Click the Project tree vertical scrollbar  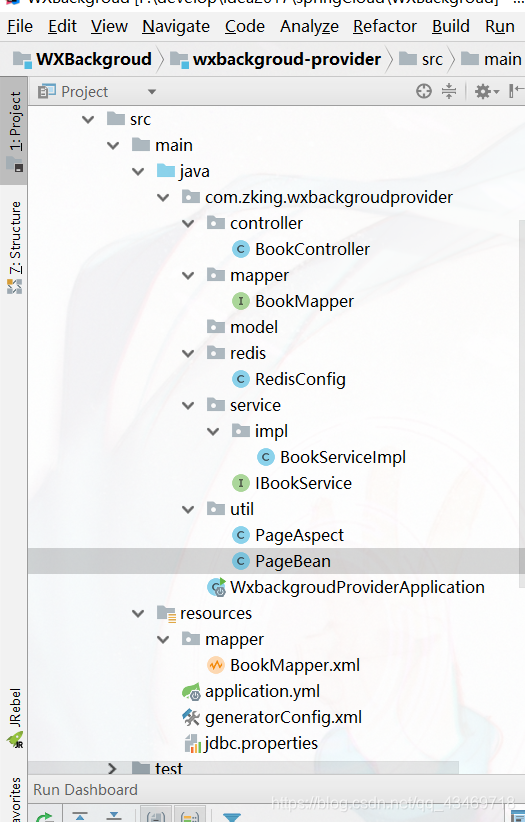click(521, 404)
